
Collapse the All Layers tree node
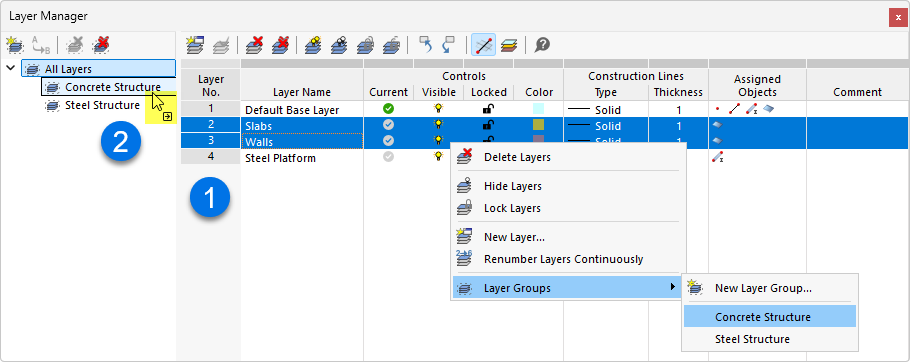[x=10, y=68]
